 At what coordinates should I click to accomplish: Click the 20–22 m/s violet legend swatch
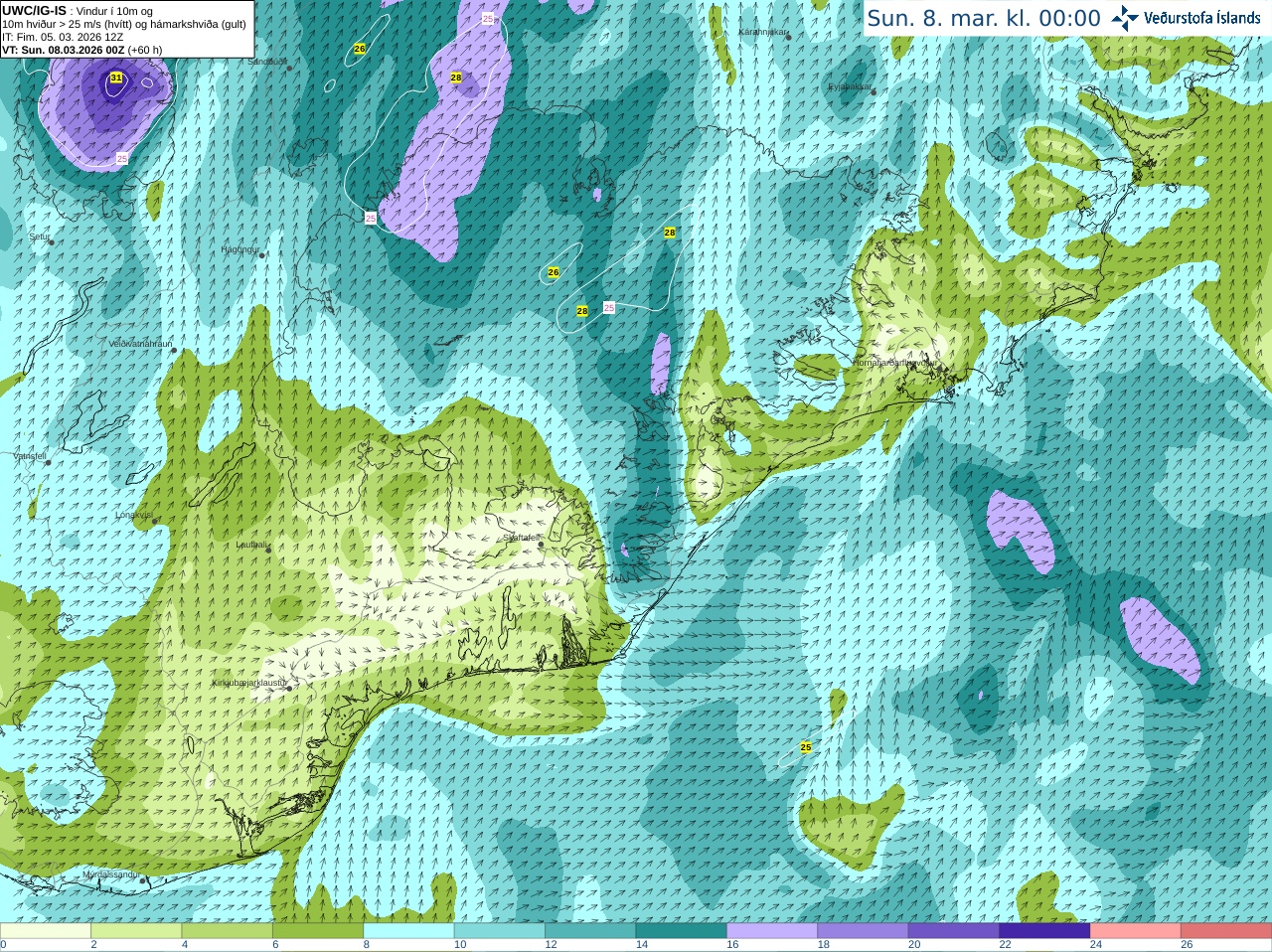tap(954, 931)
